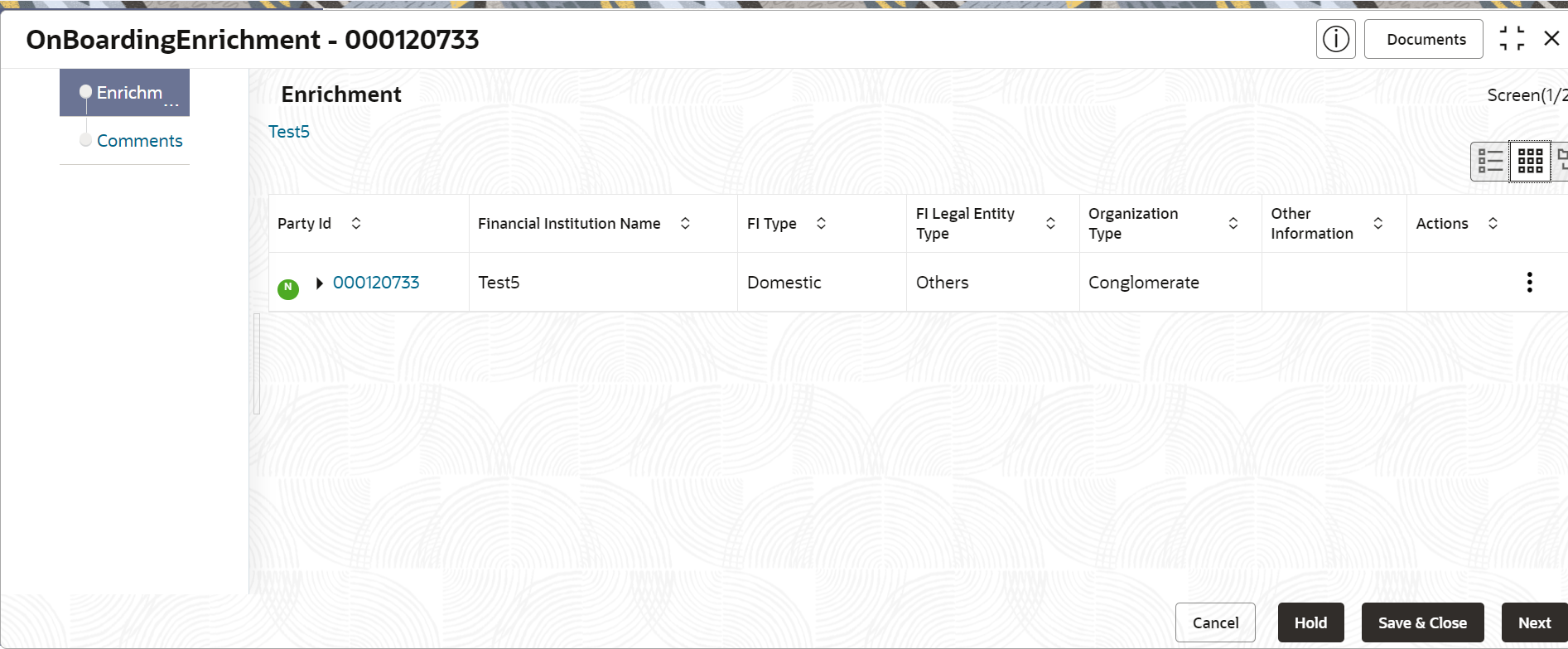The image size is (1568, 649).
Task: Select the tree hierarchy view icon
Action: tap(1561, 161)
